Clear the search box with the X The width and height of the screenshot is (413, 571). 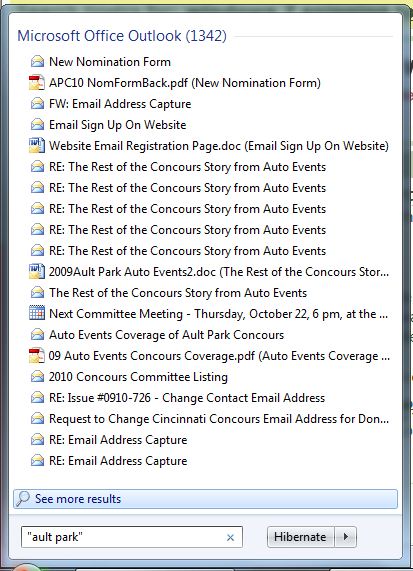pyautogui.click(x=230, y=537)
